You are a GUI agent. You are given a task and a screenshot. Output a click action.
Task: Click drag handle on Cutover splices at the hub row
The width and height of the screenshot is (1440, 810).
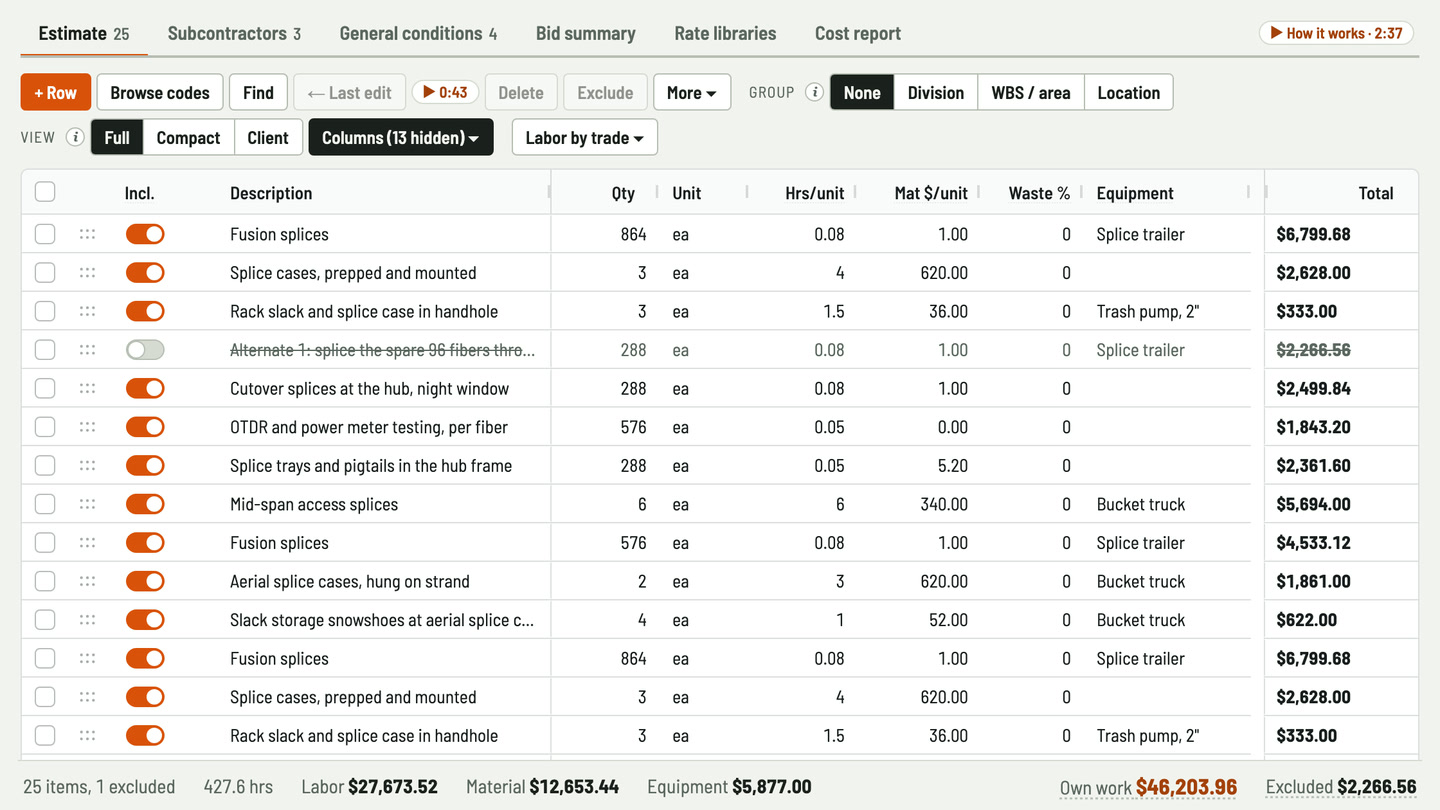(87, 388)
